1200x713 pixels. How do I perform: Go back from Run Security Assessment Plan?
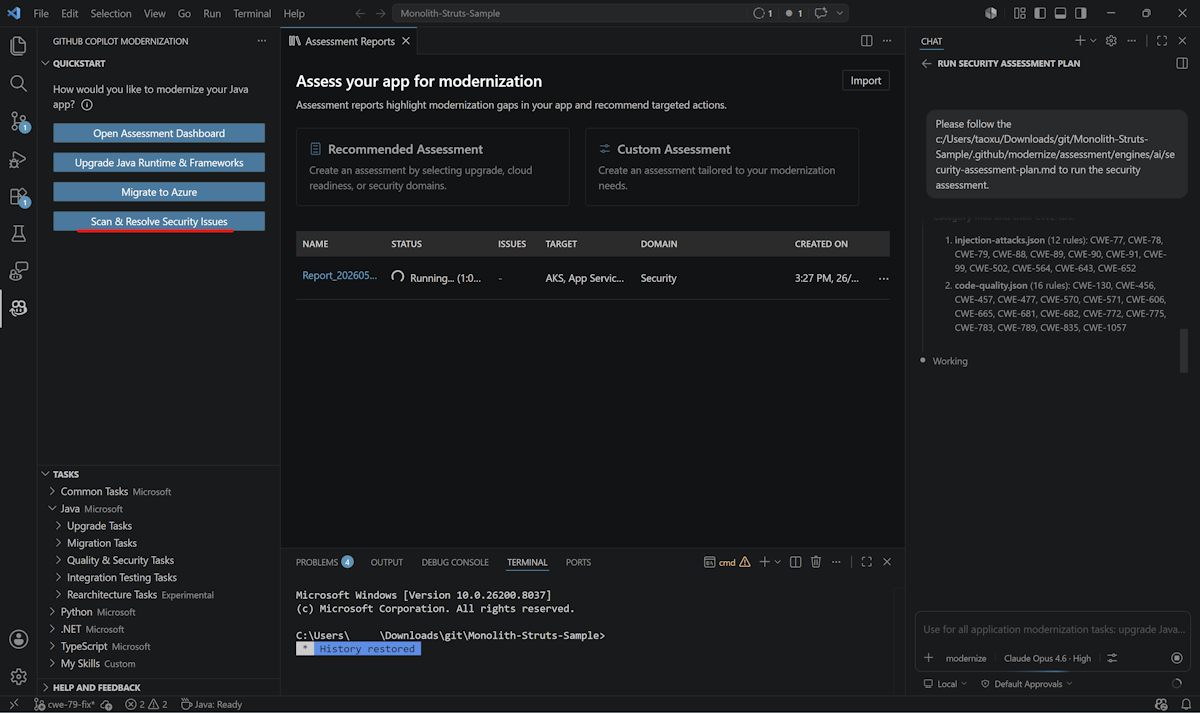(x=927, y=63)
